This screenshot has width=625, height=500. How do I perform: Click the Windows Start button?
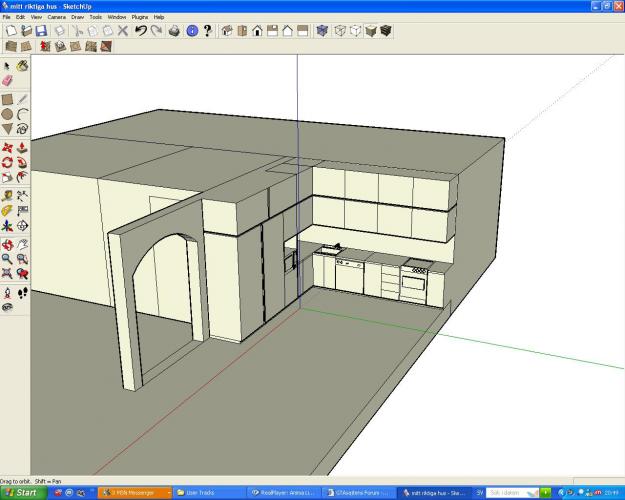pyautogui.click(x=22, y=492)
